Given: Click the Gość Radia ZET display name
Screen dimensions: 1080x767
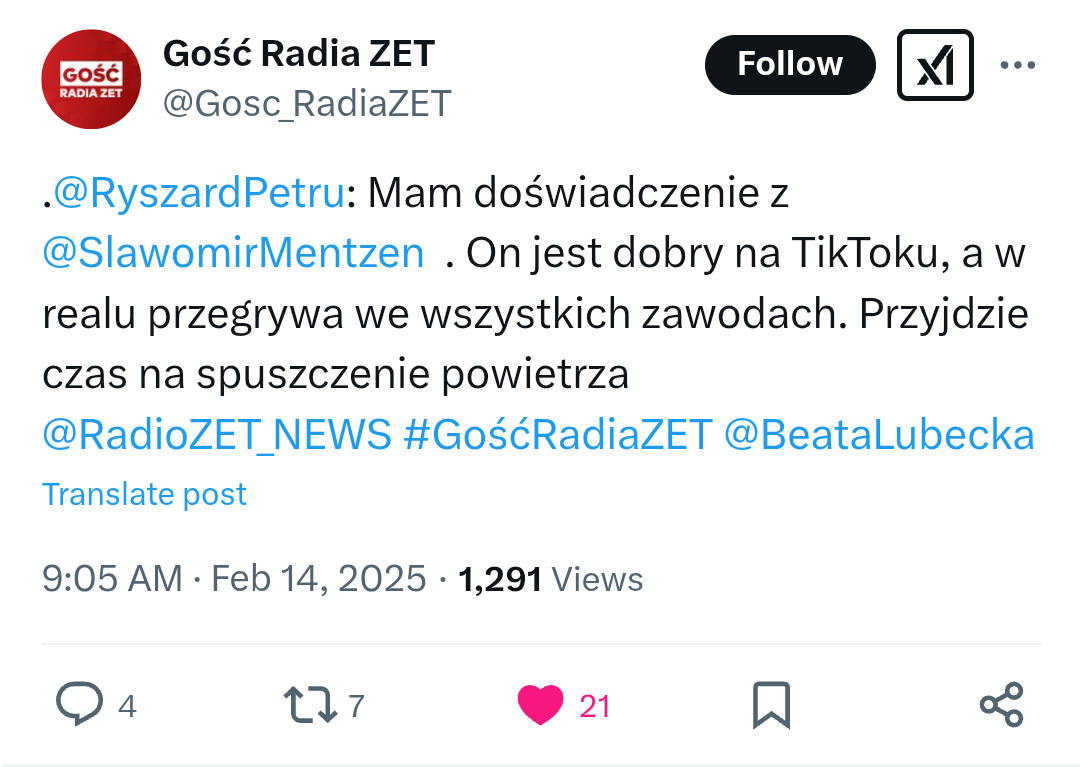Looking at the screenshot, I should click(x=299, y=53).
